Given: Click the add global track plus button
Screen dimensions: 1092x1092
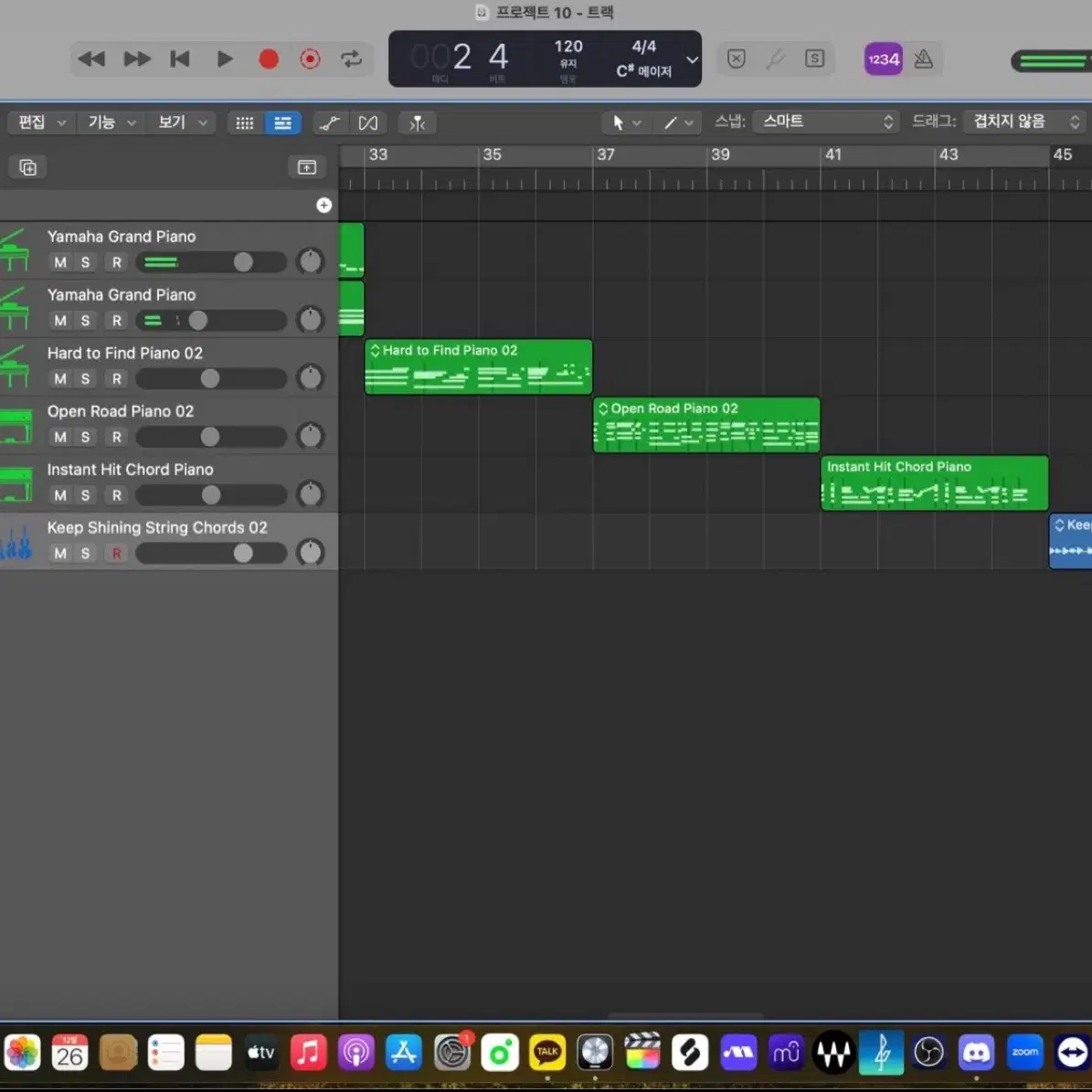Looking at the screenshot, I should [x=323, y=205].
